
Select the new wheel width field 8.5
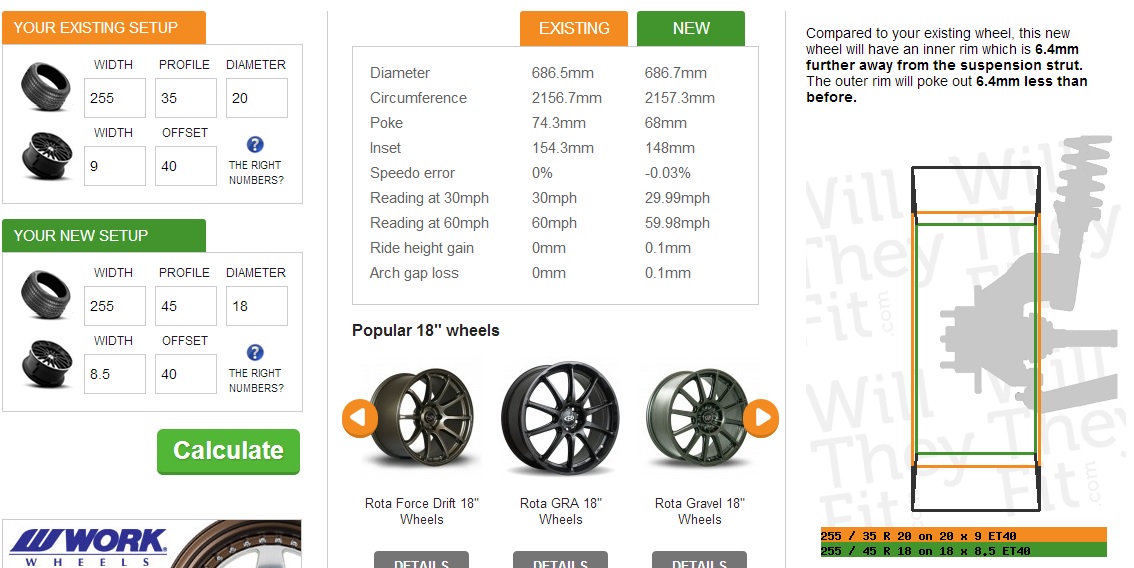[114, 374]
